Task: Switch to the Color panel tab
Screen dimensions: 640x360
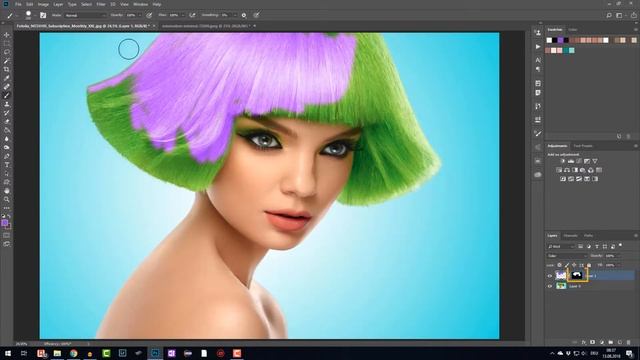Action: (573, 30)
